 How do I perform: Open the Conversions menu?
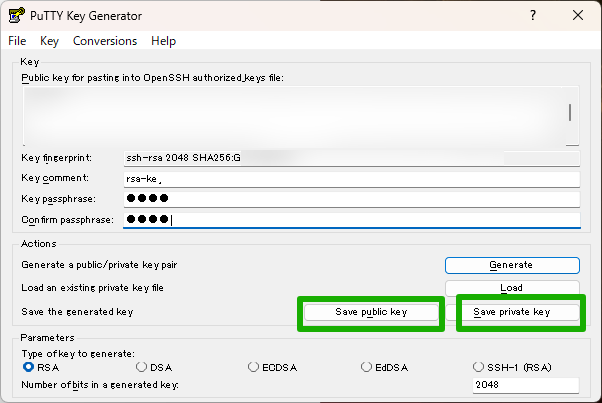point(105,41)
